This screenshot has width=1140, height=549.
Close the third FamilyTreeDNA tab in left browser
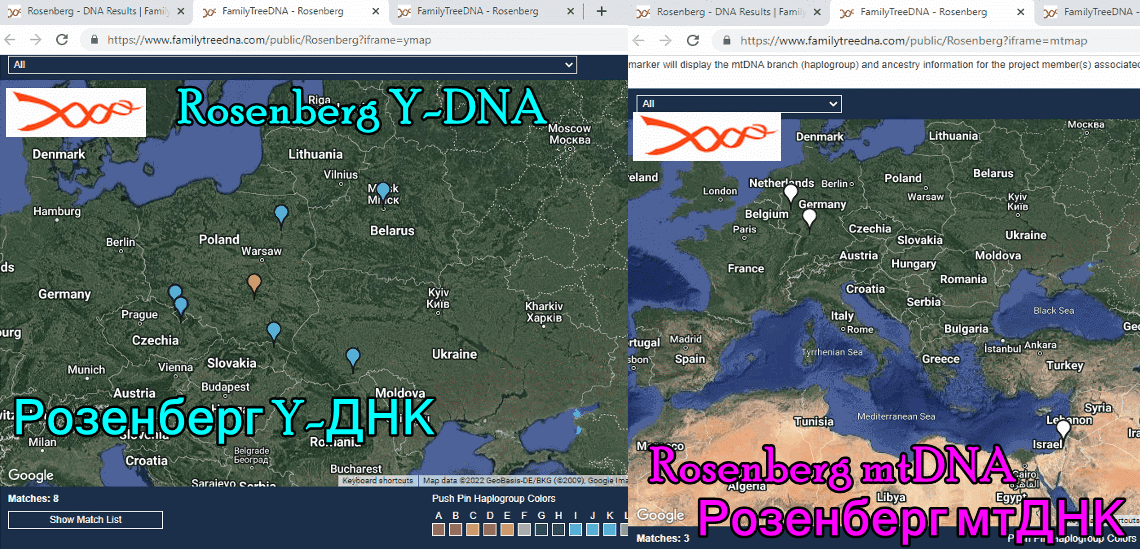coord(570,12)
